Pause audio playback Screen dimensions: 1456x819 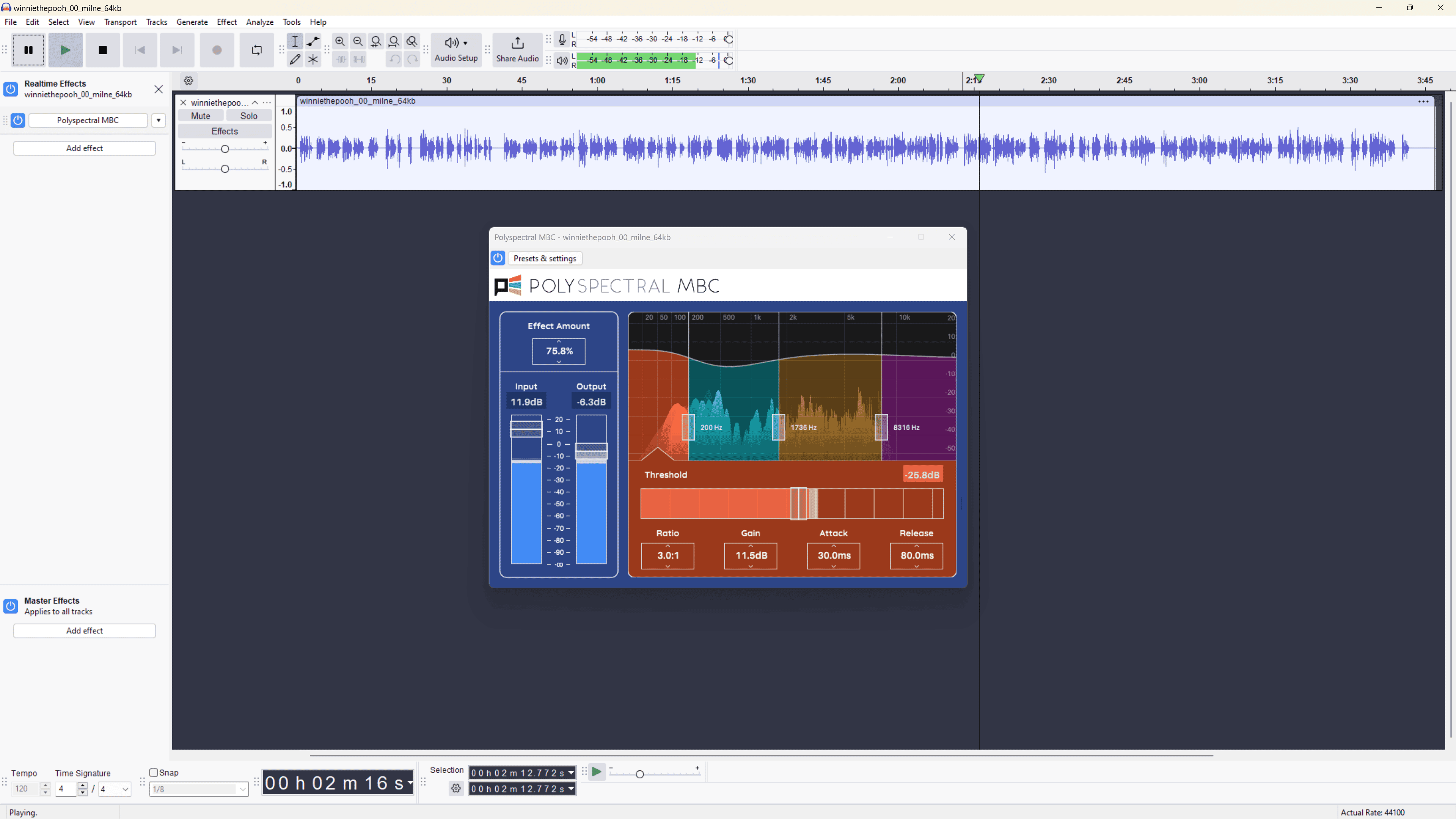28,50
